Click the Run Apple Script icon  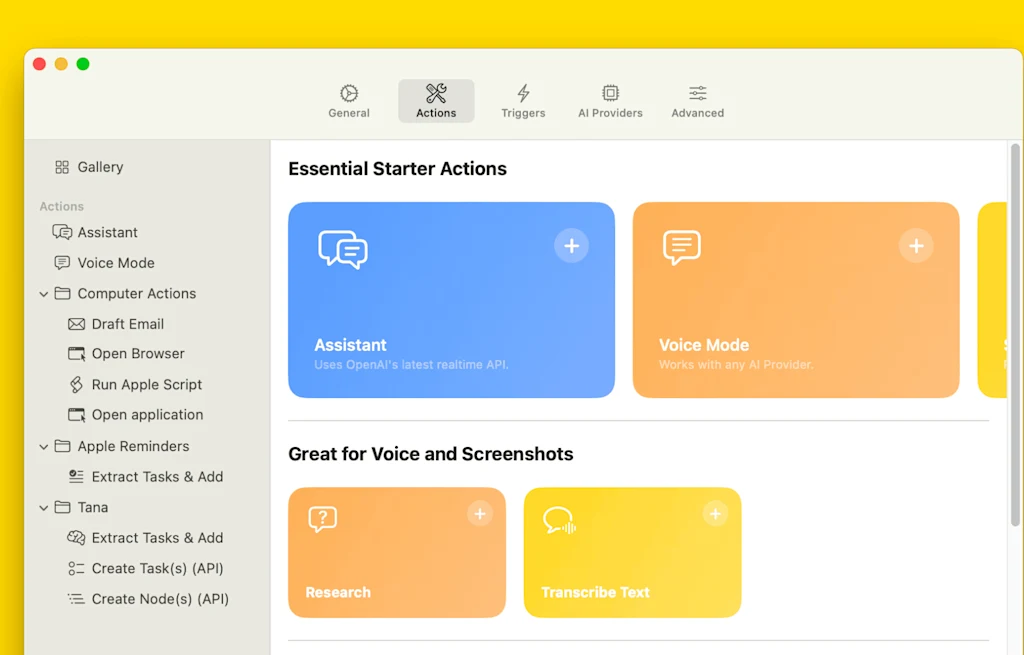click(x=76, y=385)
